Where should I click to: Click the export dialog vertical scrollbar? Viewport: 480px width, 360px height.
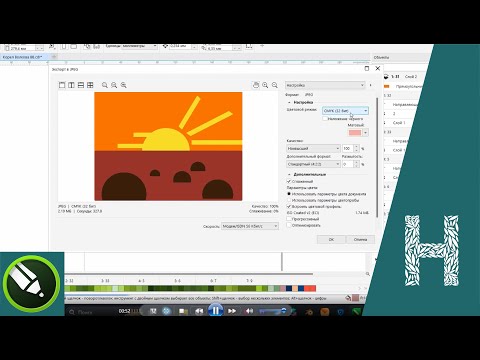coord(377,157)
